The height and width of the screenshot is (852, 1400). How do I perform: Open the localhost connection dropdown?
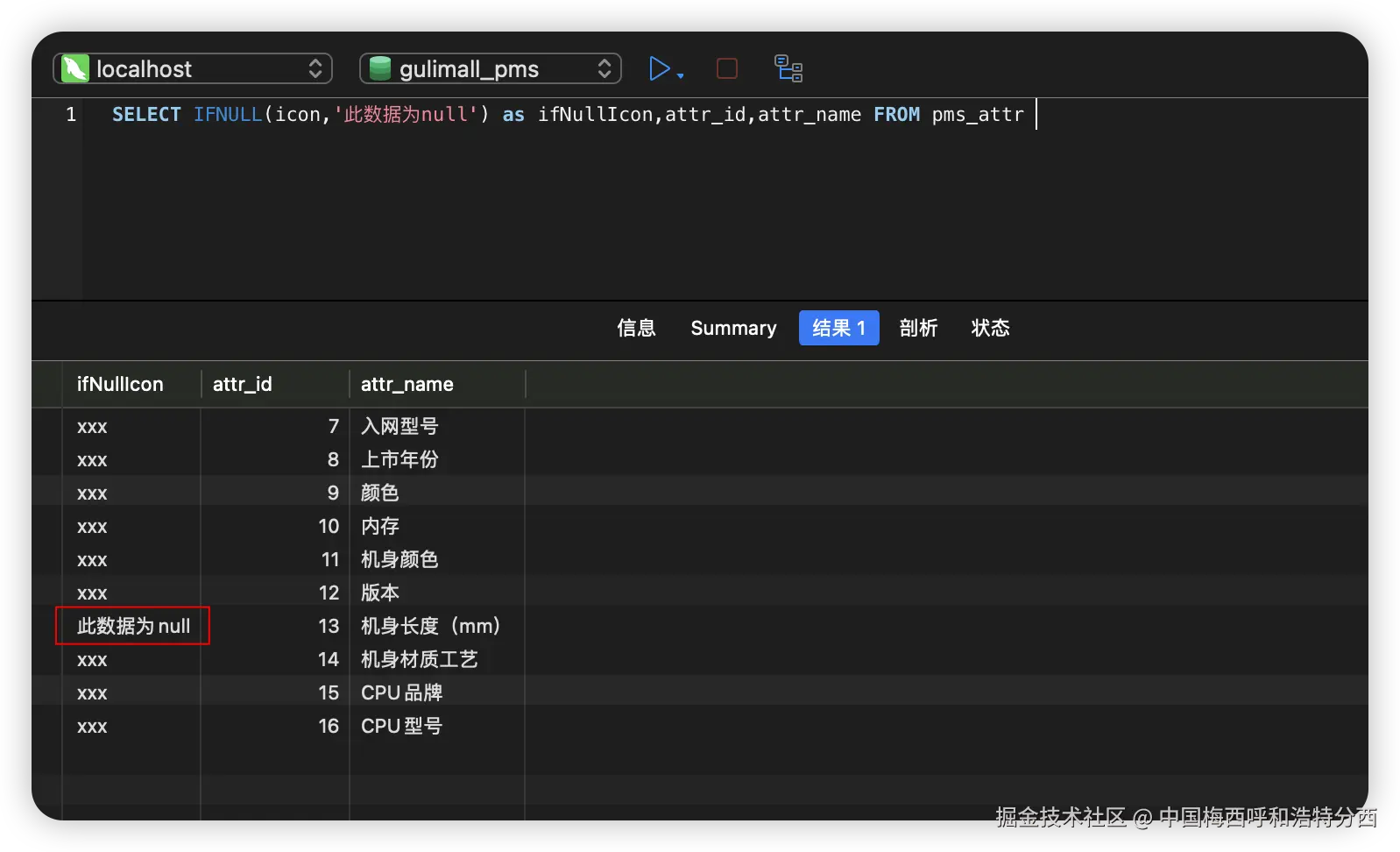click(x=193, y=68)
